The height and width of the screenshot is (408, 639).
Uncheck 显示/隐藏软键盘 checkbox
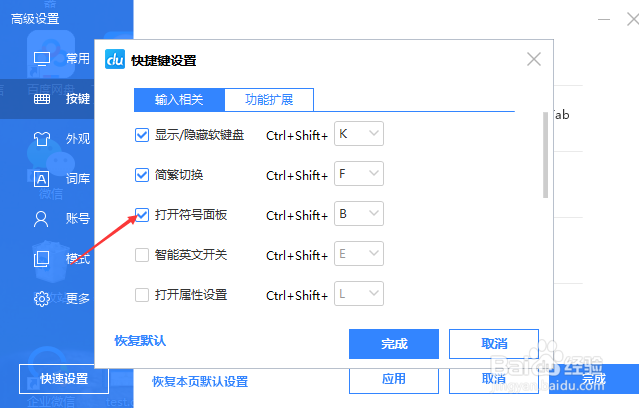click(x=142, y=135)
